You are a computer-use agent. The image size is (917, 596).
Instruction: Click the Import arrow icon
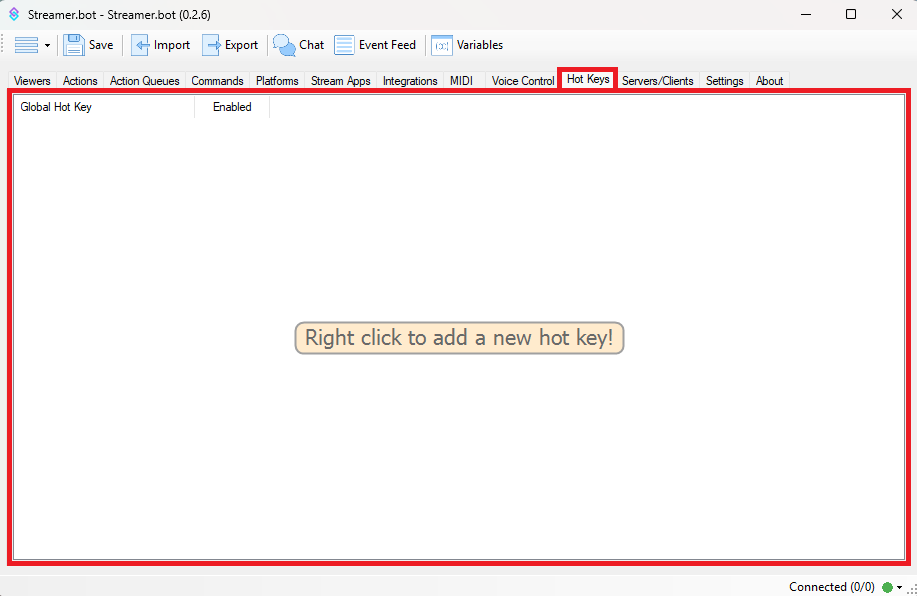(141, 45)
